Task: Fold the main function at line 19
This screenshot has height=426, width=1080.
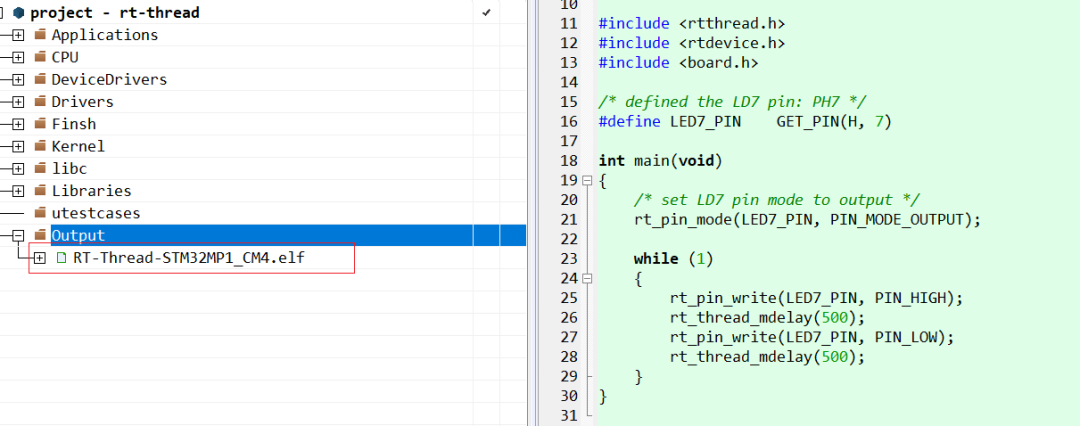Action: pos(587,181)
